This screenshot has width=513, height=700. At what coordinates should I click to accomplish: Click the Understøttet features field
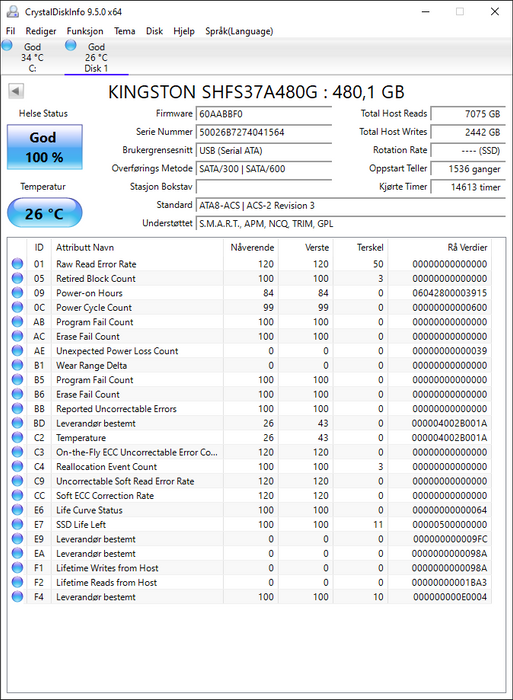click(350, 224)
